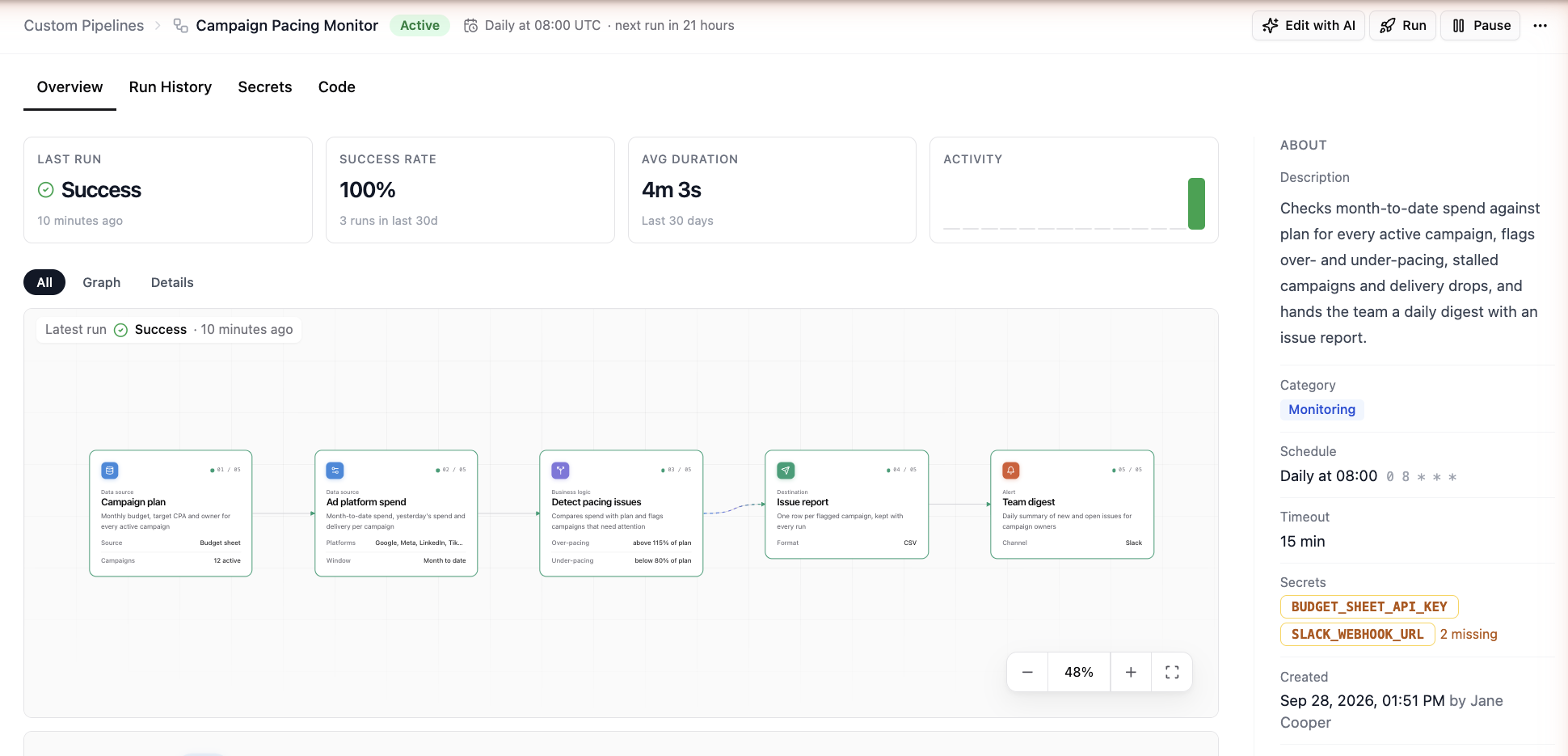Click the Campaign plan database node icon

pyautogui.click(x=110, y=471)
